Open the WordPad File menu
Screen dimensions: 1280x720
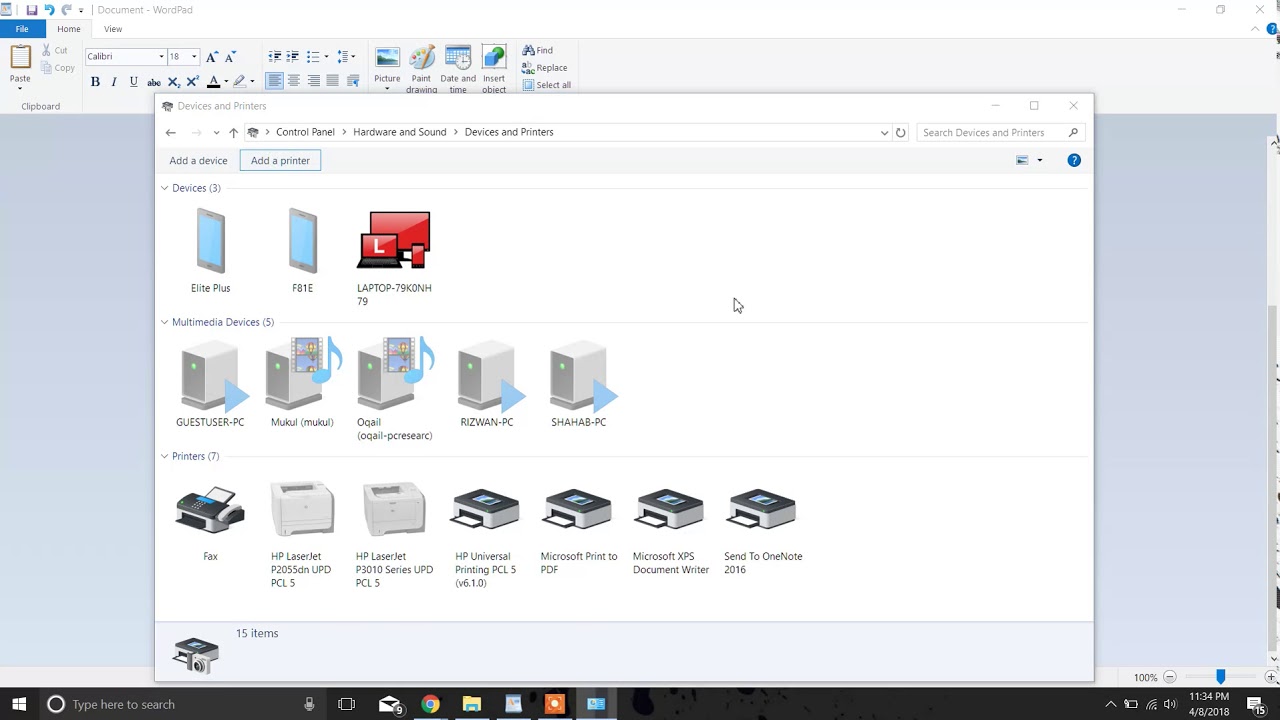point(22,29)
